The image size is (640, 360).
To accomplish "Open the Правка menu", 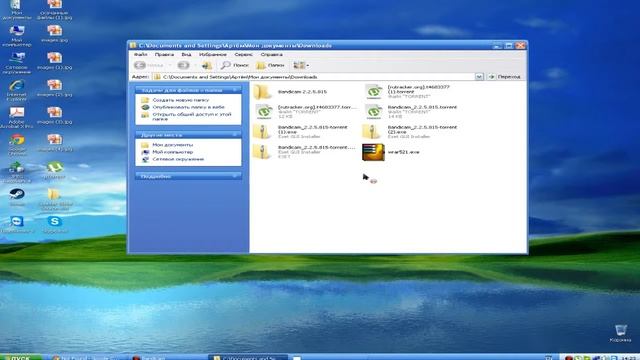I will [x=164, y=54].
